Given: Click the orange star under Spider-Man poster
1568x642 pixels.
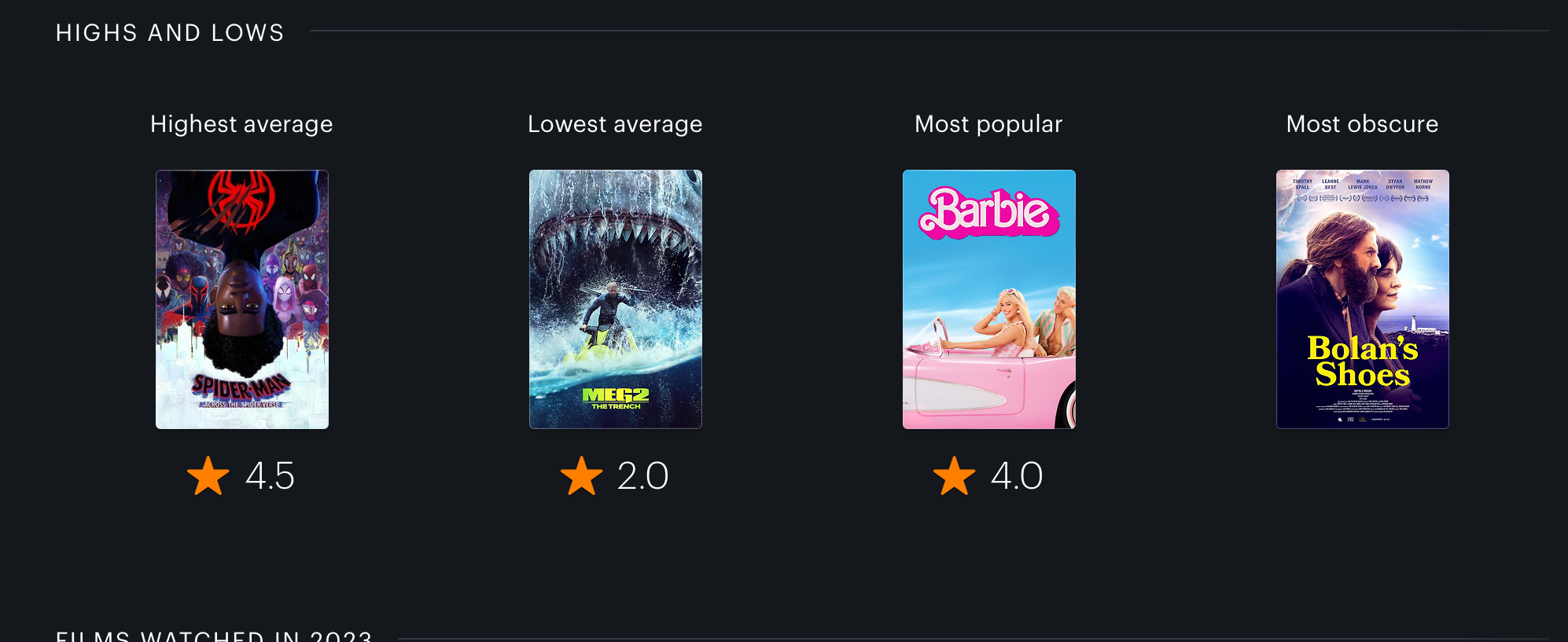Looking at the screenshot, I should point(208,476).
